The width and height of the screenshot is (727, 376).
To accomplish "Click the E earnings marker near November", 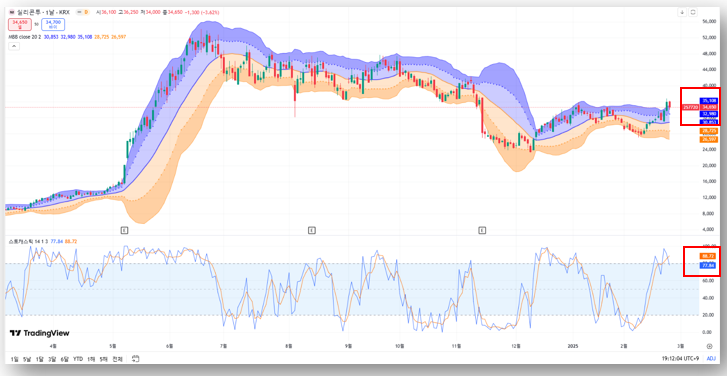I will (x=482, y=229).
